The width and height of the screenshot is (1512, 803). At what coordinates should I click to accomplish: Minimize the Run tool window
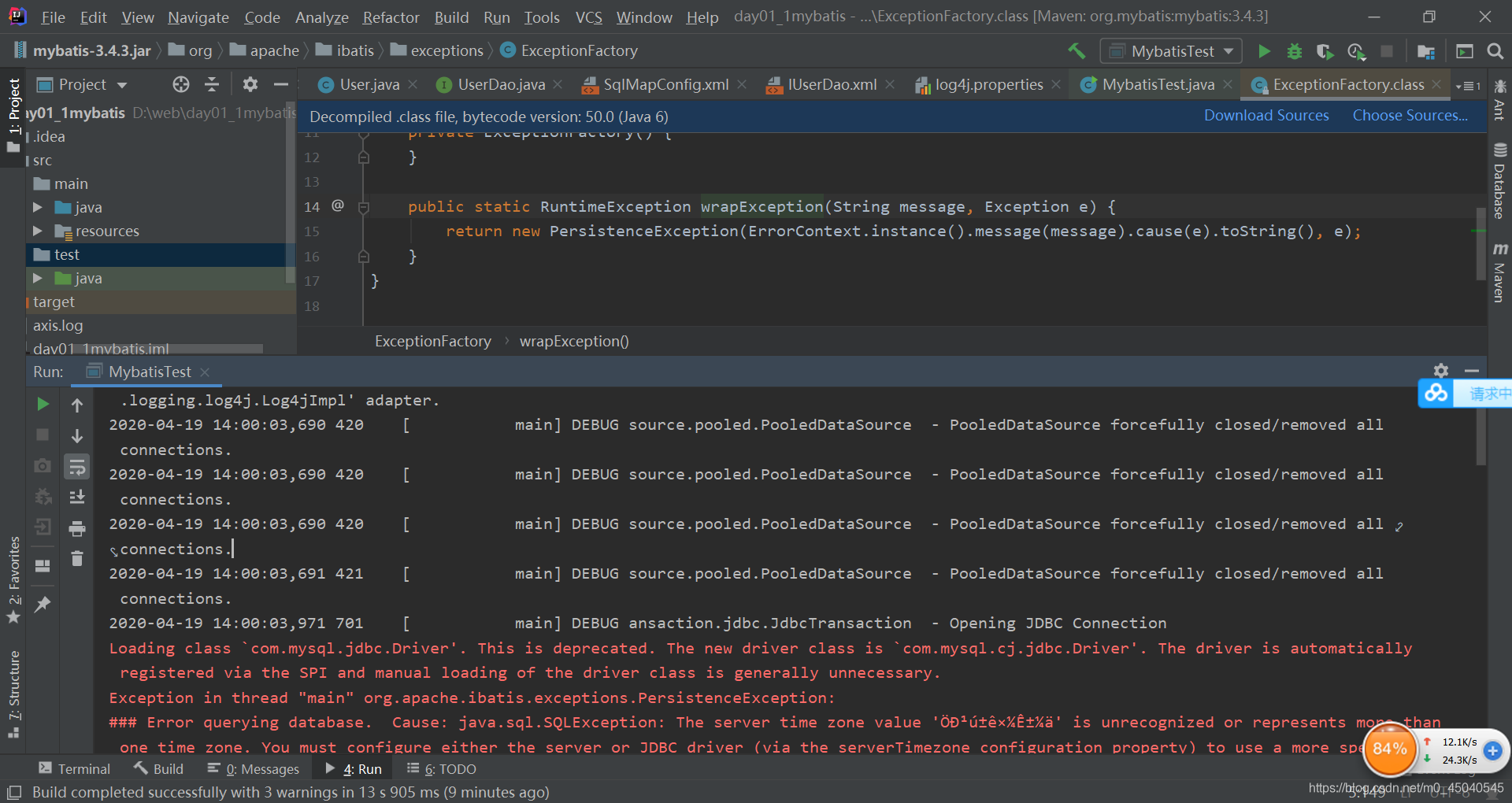tap(1472, 371)
